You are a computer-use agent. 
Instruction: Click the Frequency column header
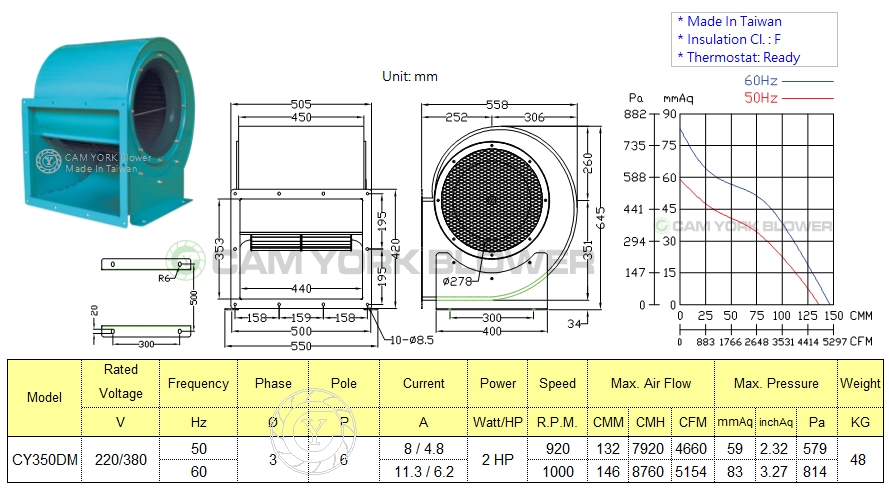[198, 383]
